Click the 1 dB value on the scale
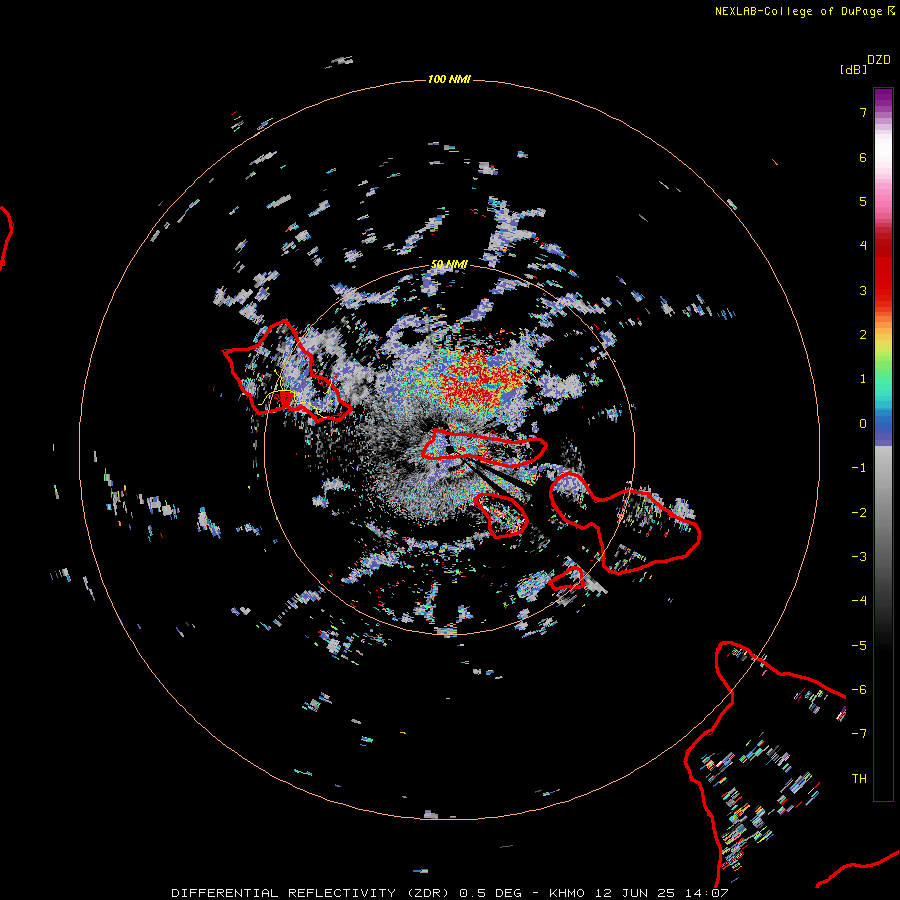The height and width of the screenshot is (900, 900). [863, 379]
